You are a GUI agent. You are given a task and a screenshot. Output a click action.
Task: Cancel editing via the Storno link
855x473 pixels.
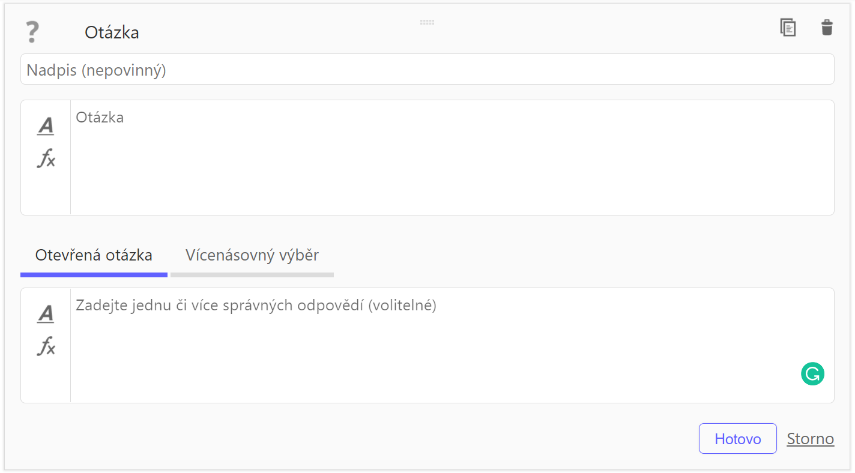tap(810, 439)
